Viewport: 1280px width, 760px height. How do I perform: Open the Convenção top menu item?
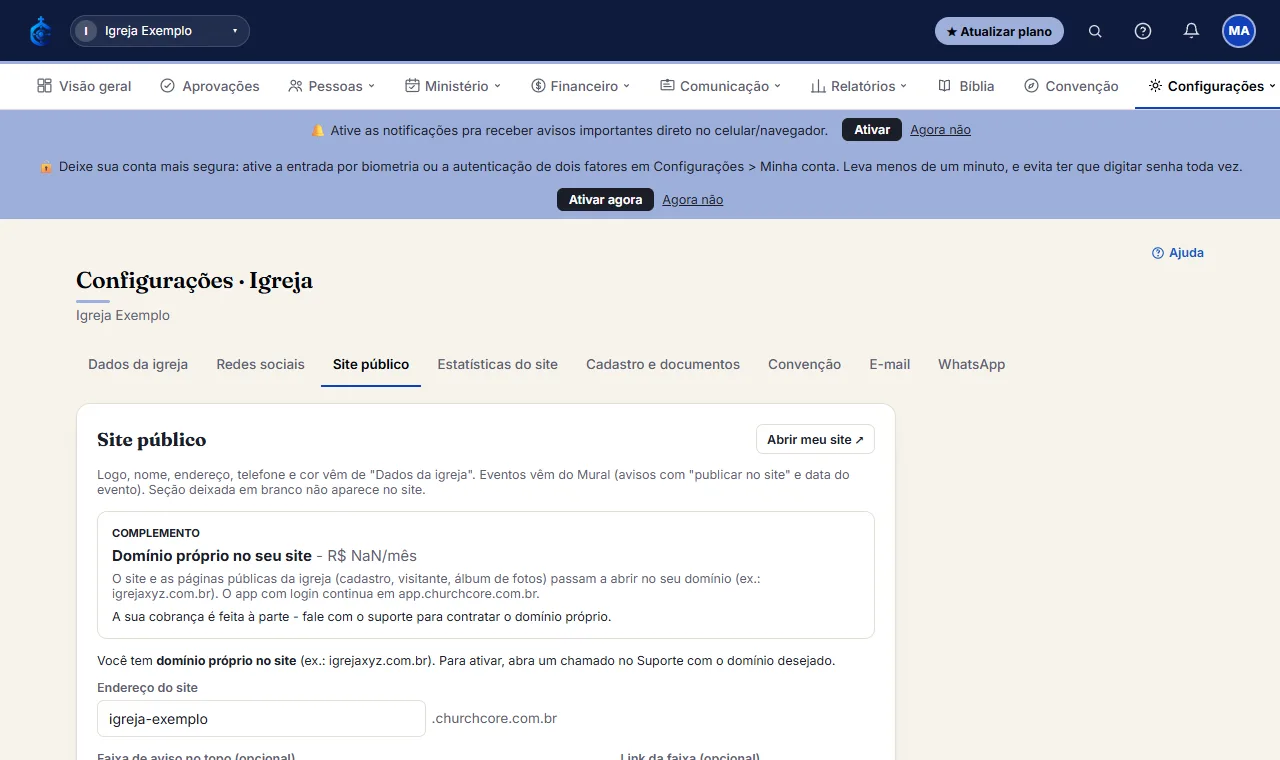point(1071,86)
